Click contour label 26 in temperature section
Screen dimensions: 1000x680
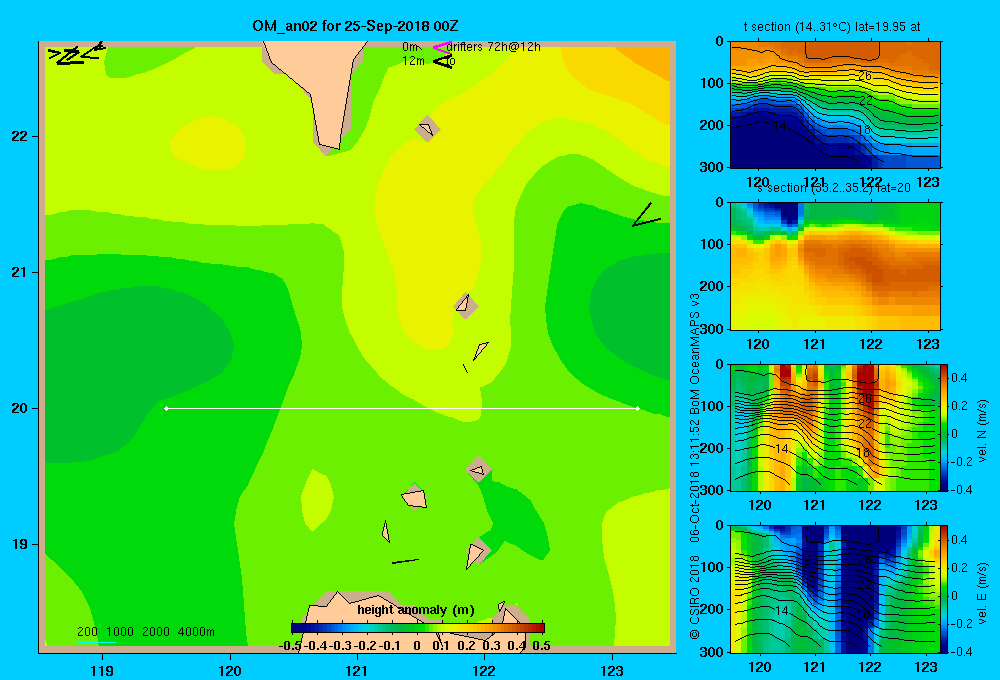point(865,76)
